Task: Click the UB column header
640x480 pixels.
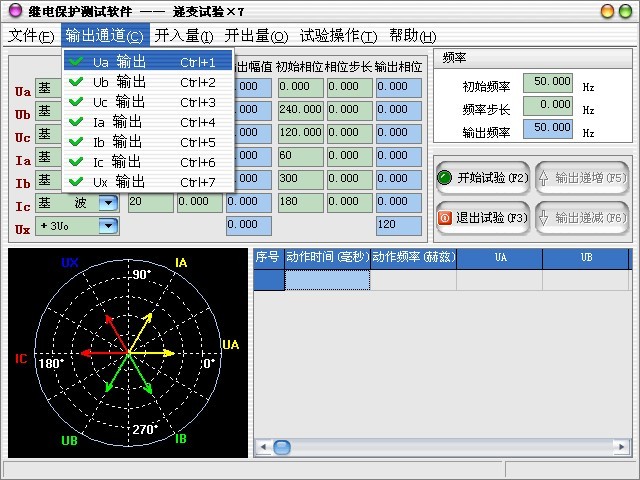Action: [x=586, y=258]
